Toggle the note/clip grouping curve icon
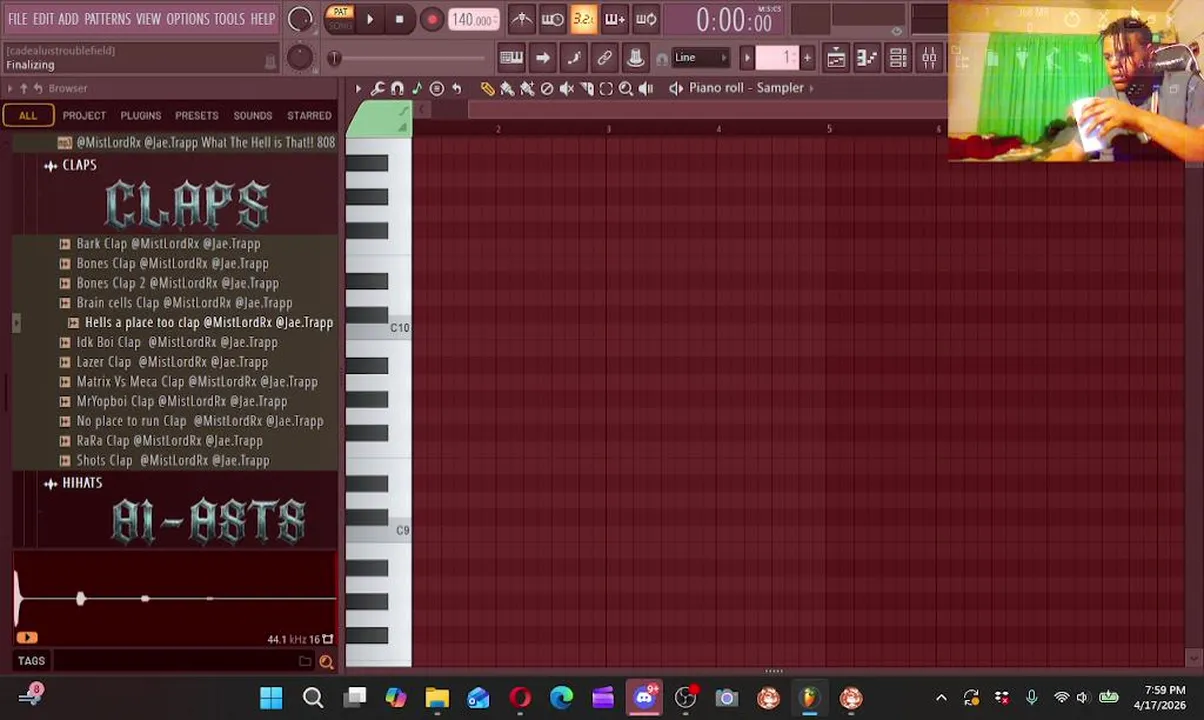Viewport: 1204px width, 720px height. tap(573, 58)
